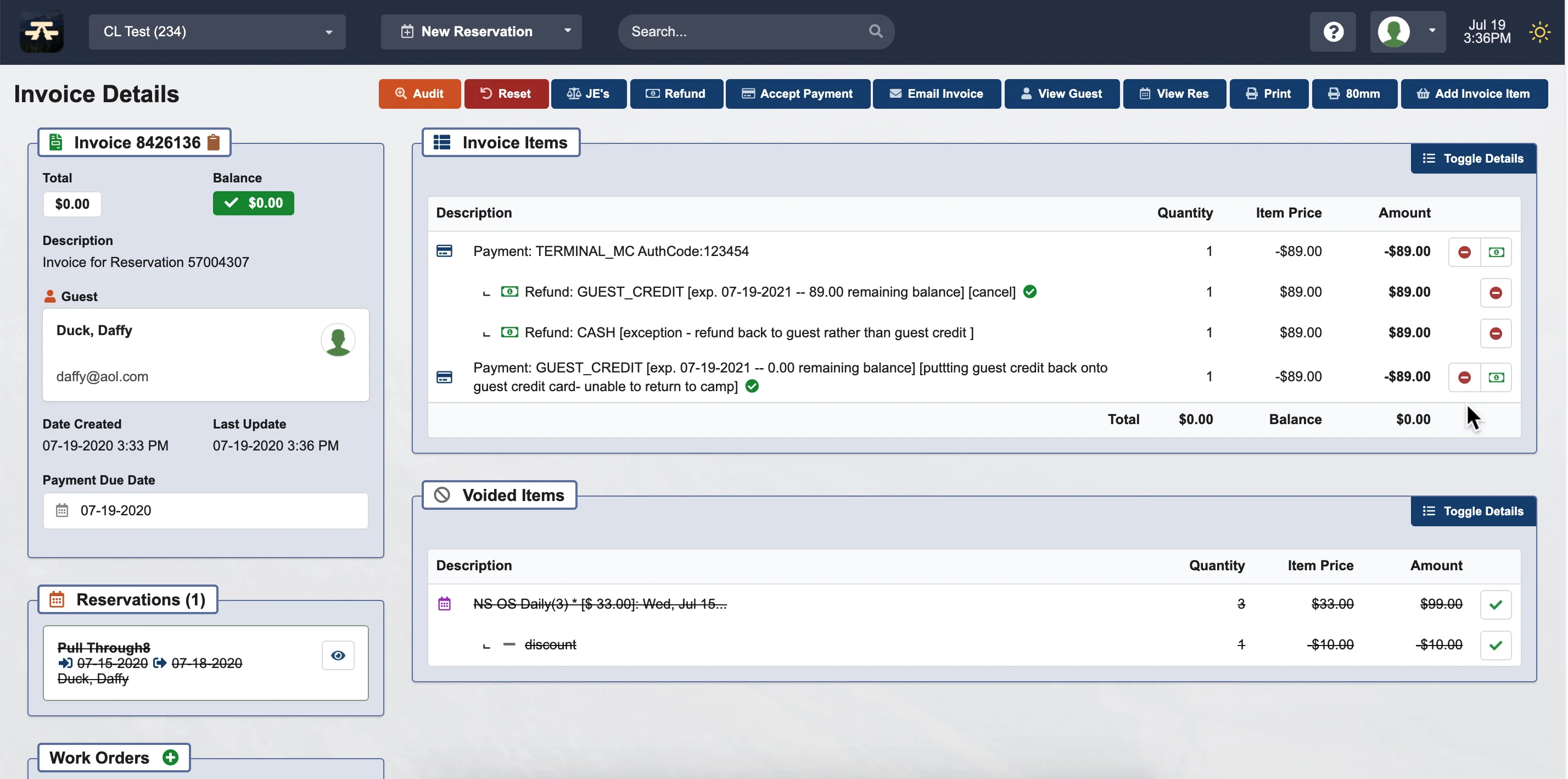Viewport: 1568px width, 779px height.
Task: Restore voided NS OS Daily item checkmark
Action: pos(1496,605)
